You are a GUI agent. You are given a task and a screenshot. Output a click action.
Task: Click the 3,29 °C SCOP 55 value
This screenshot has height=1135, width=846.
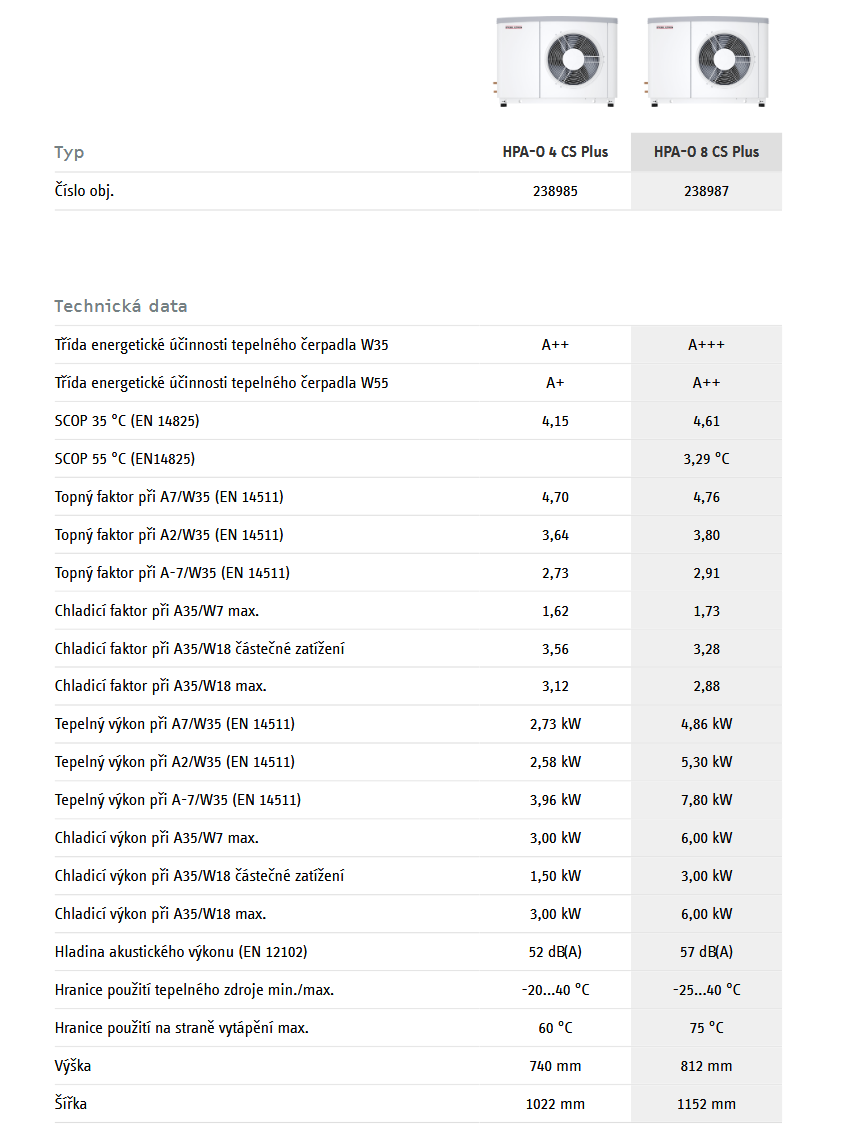click(x=706, y=459)
